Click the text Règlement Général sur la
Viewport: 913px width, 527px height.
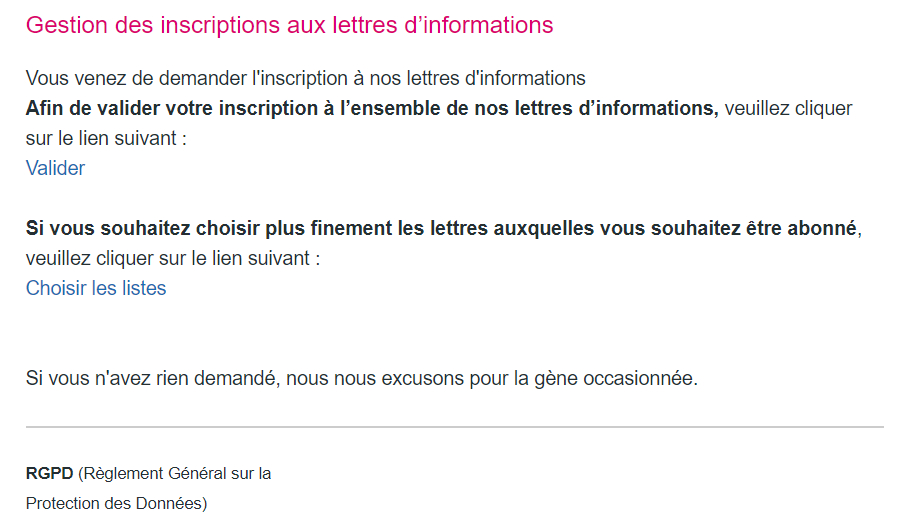coord(177,473)
